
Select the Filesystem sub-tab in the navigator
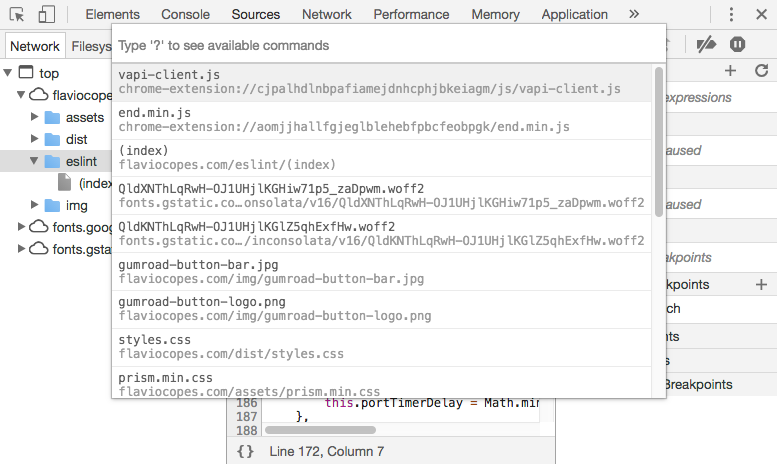click(91, 46)
